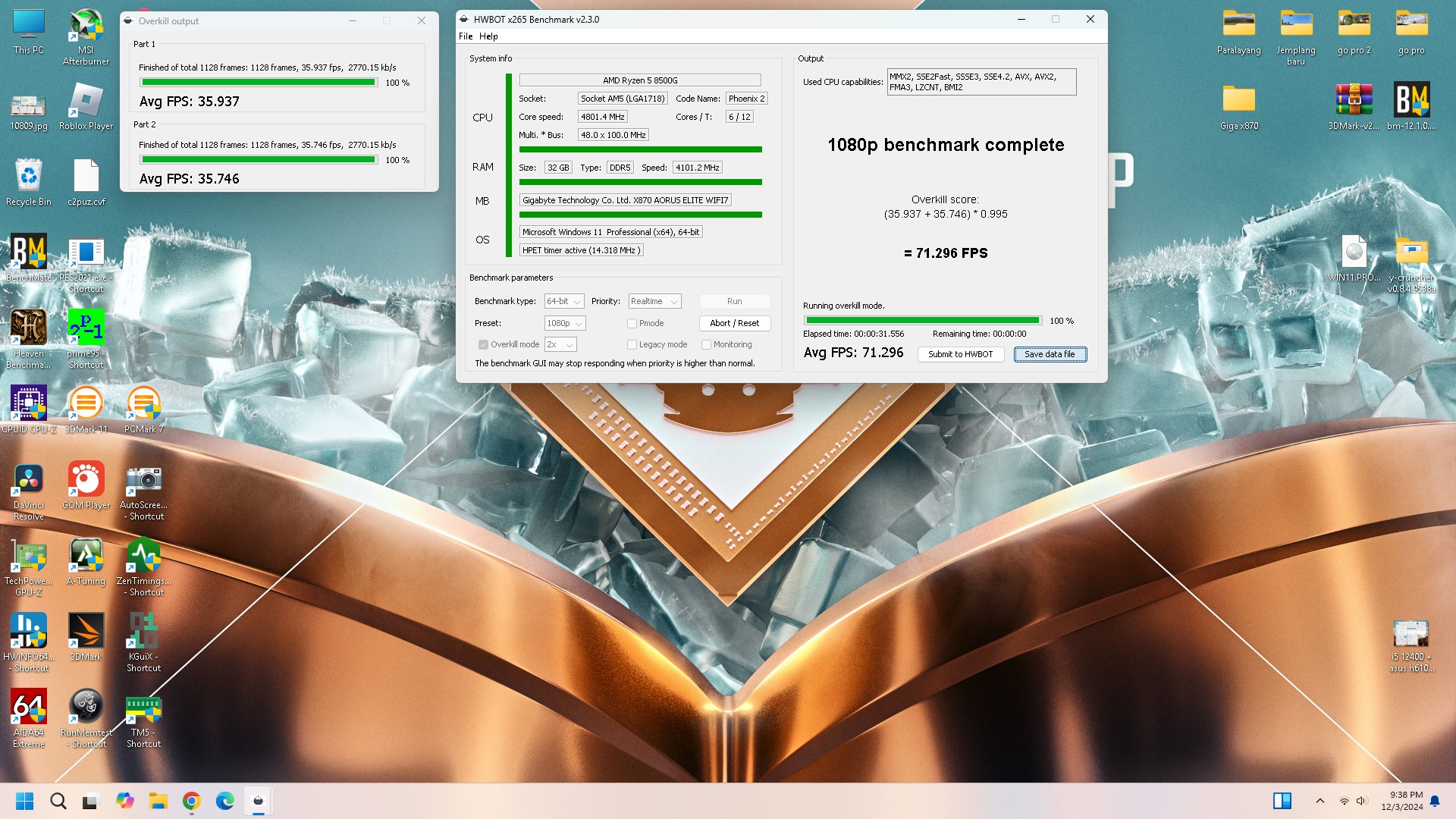Screen dimensions: 1456x819
Task: Click motherboard X870 AORUS ELITE field
Action: [625, 200]
